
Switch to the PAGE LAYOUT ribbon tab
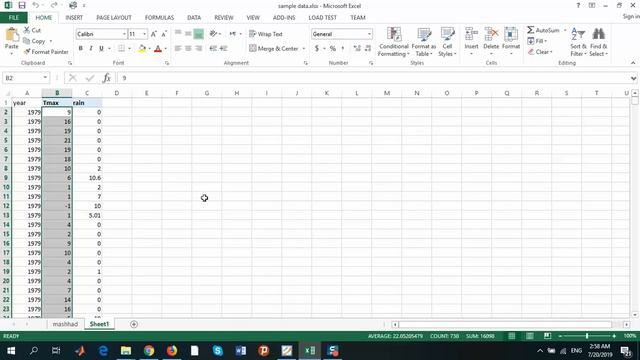114,18
